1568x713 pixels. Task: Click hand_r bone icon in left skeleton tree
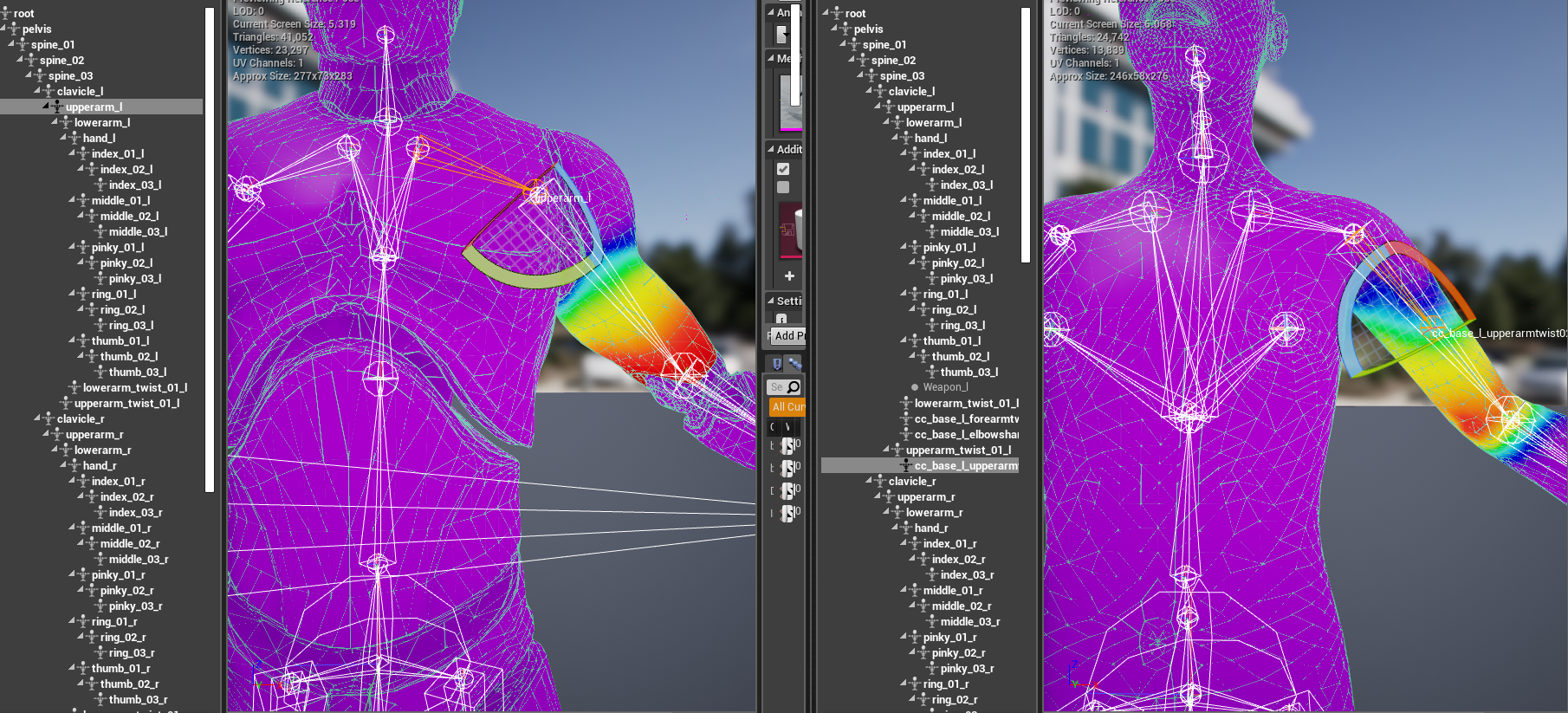click(75, 465)
